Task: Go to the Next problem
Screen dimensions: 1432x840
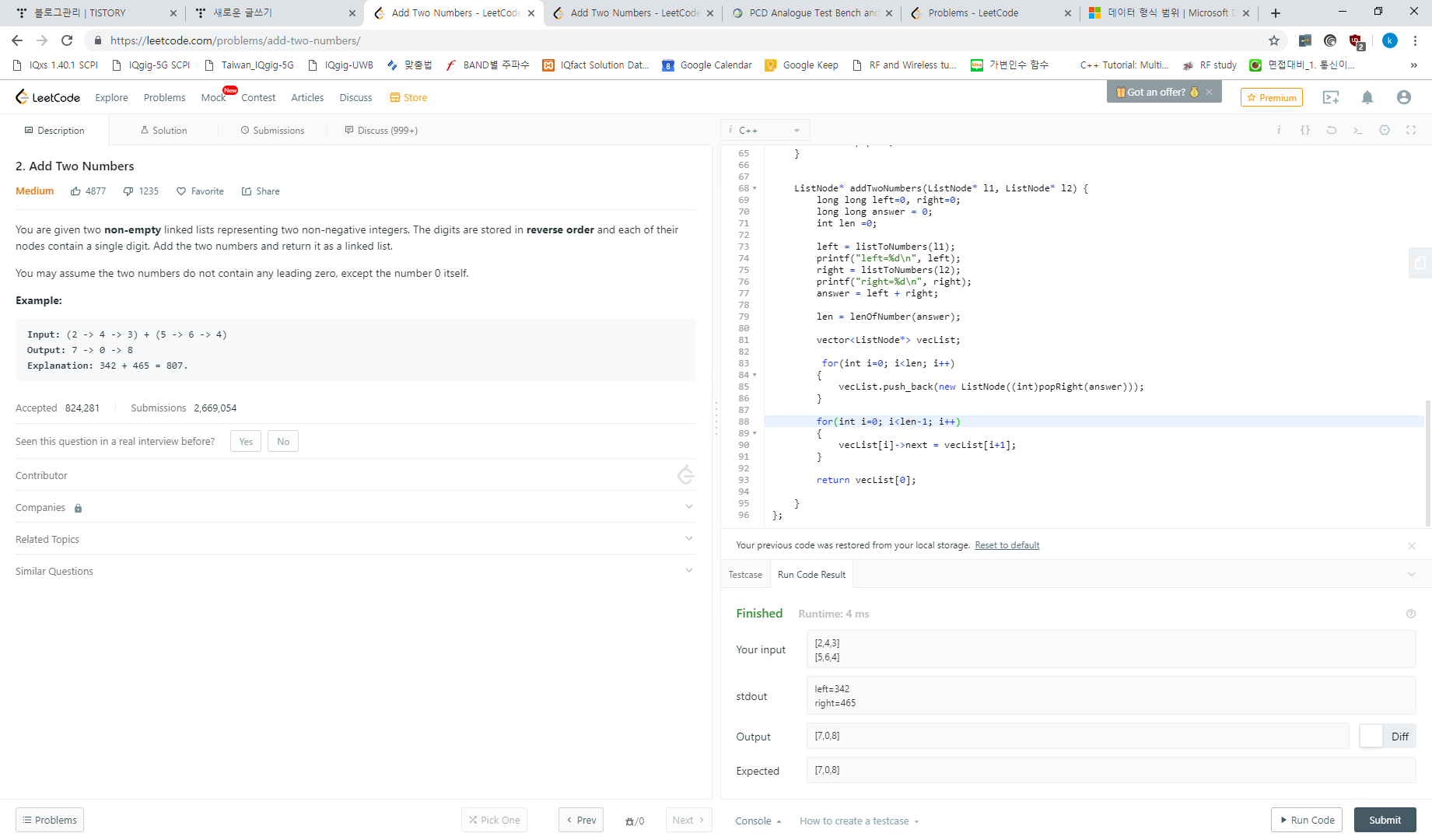Action: click(x=688, y=820)
